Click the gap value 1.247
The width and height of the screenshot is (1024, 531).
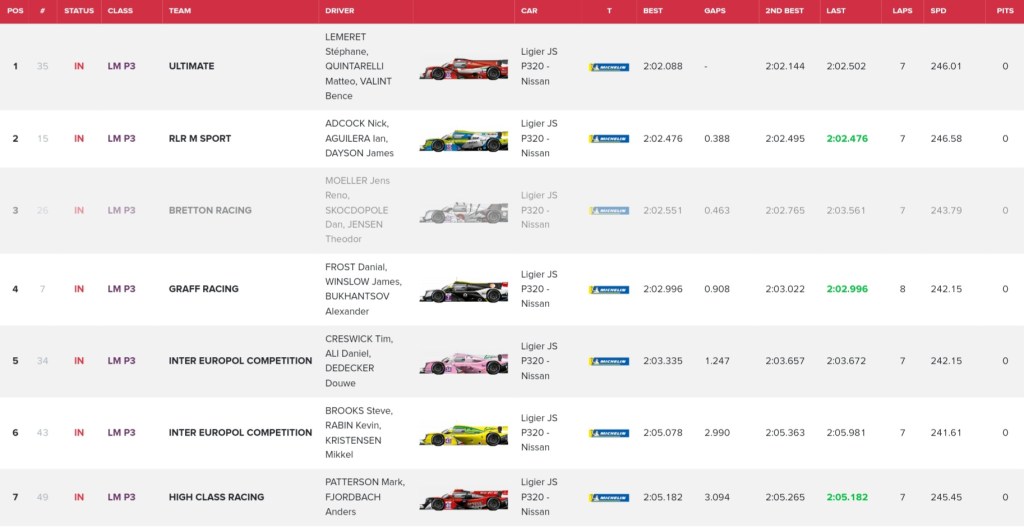click(716, 361)
